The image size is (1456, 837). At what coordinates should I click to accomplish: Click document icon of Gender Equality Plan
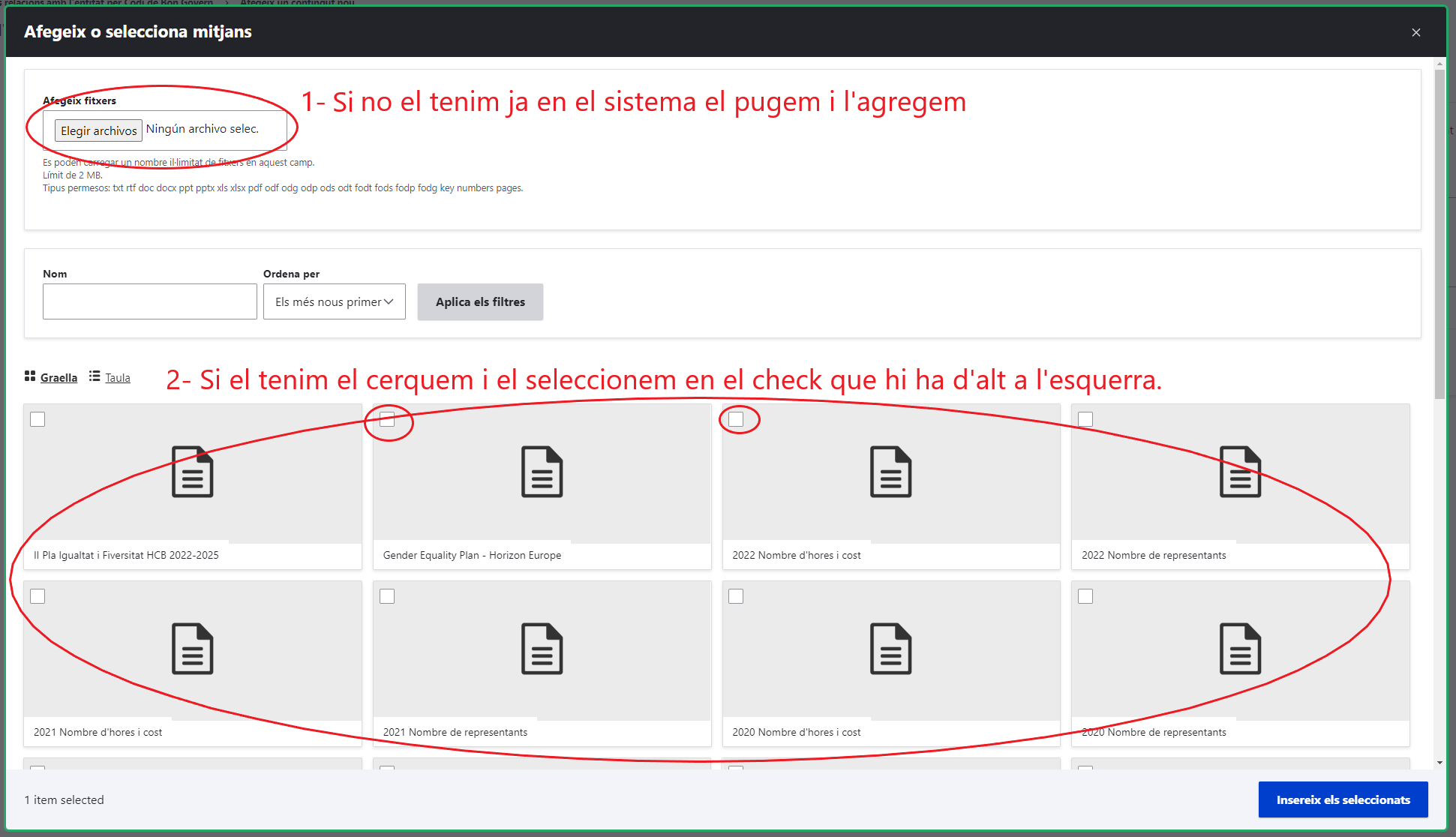(542, 472)
